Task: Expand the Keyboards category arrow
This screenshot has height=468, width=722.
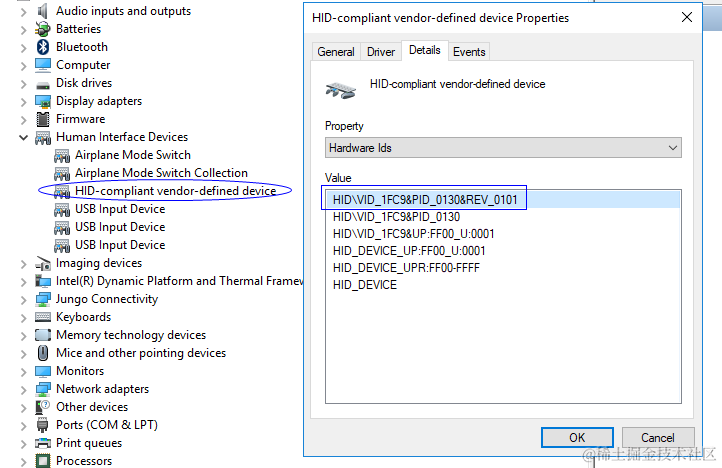Action: click(23, 317)
